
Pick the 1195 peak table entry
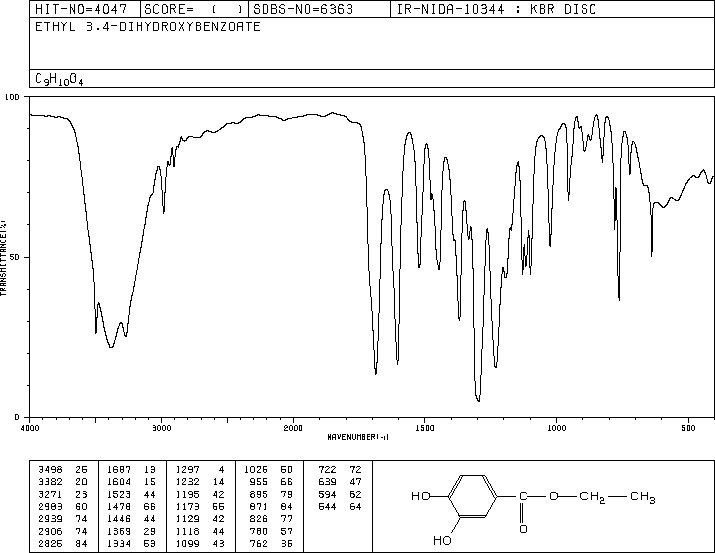click(x=188, y=494)
